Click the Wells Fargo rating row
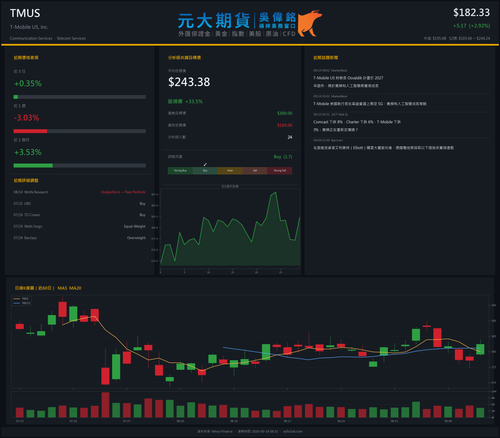Viewport: 500px width, 438px height. (80, 226)
